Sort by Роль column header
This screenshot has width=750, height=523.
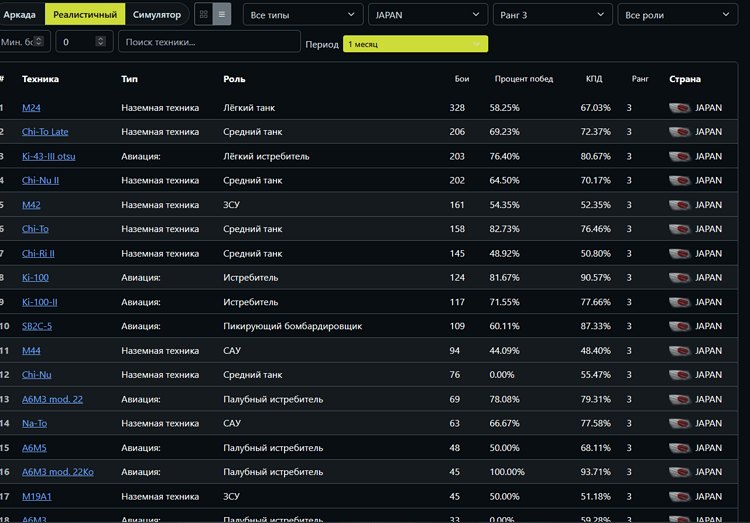(x=234, y=79)
